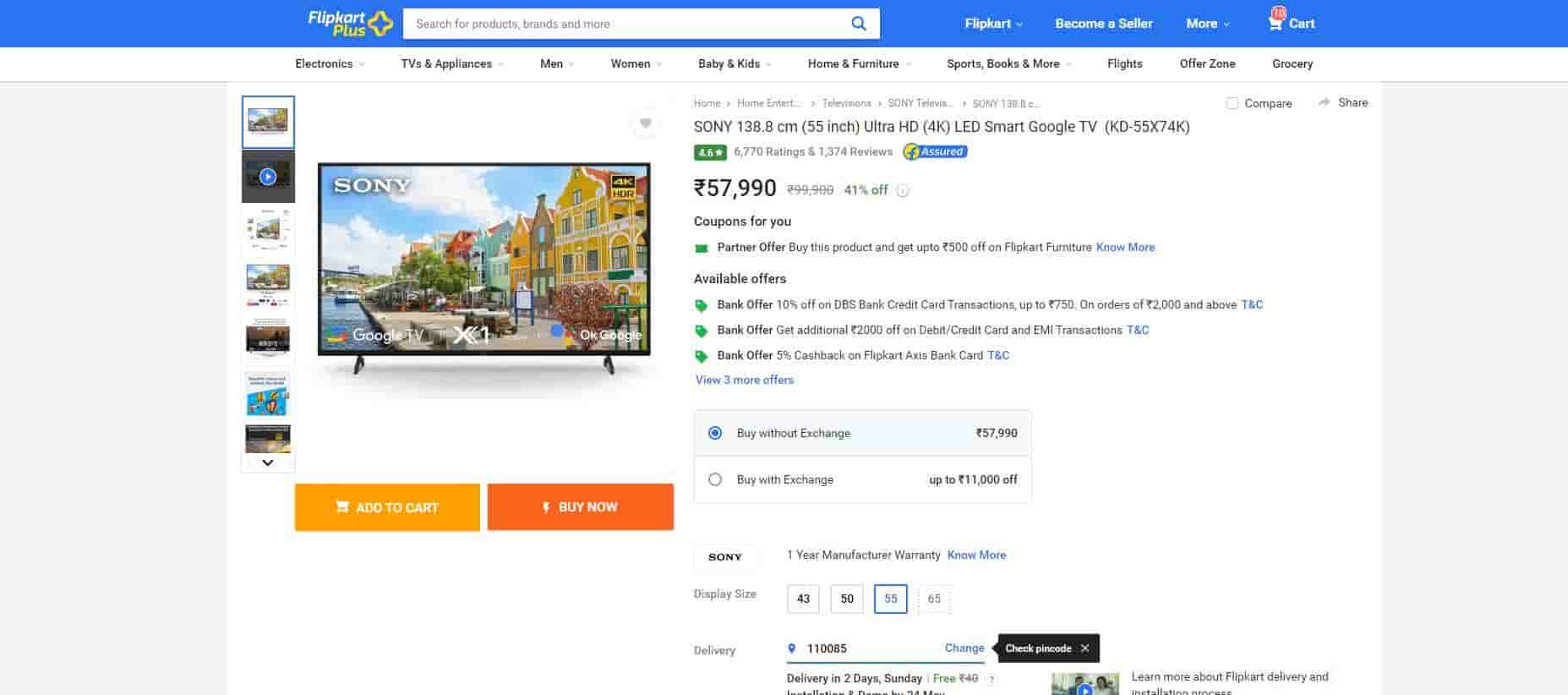The width and height of the screenshot is (1568, 695).
Task: Choose the 43 inch display size
Action: point(803,599)
